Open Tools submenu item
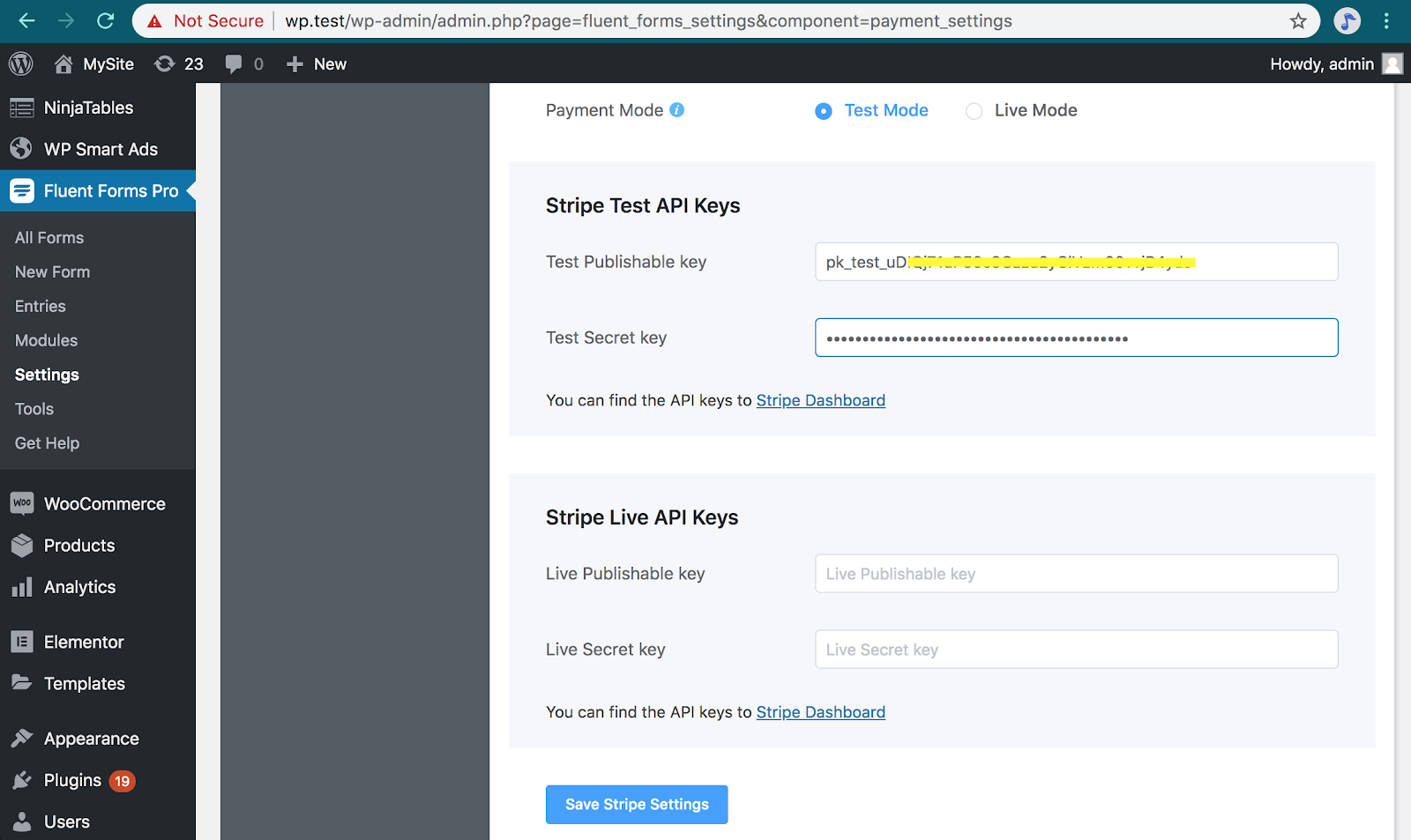1411x840 pixels. click(34, 409)
